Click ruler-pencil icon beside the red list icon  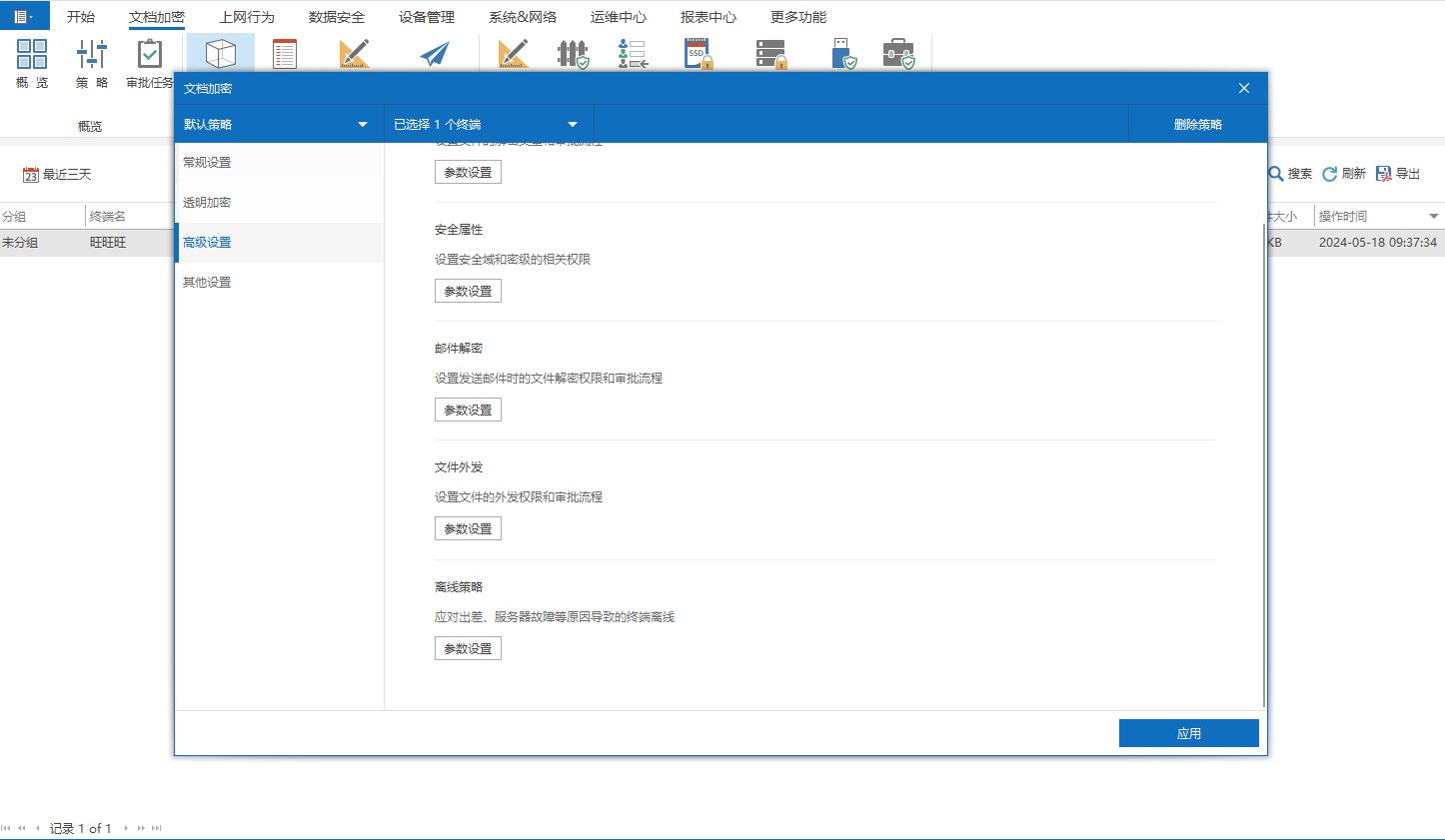coord(354,54)
